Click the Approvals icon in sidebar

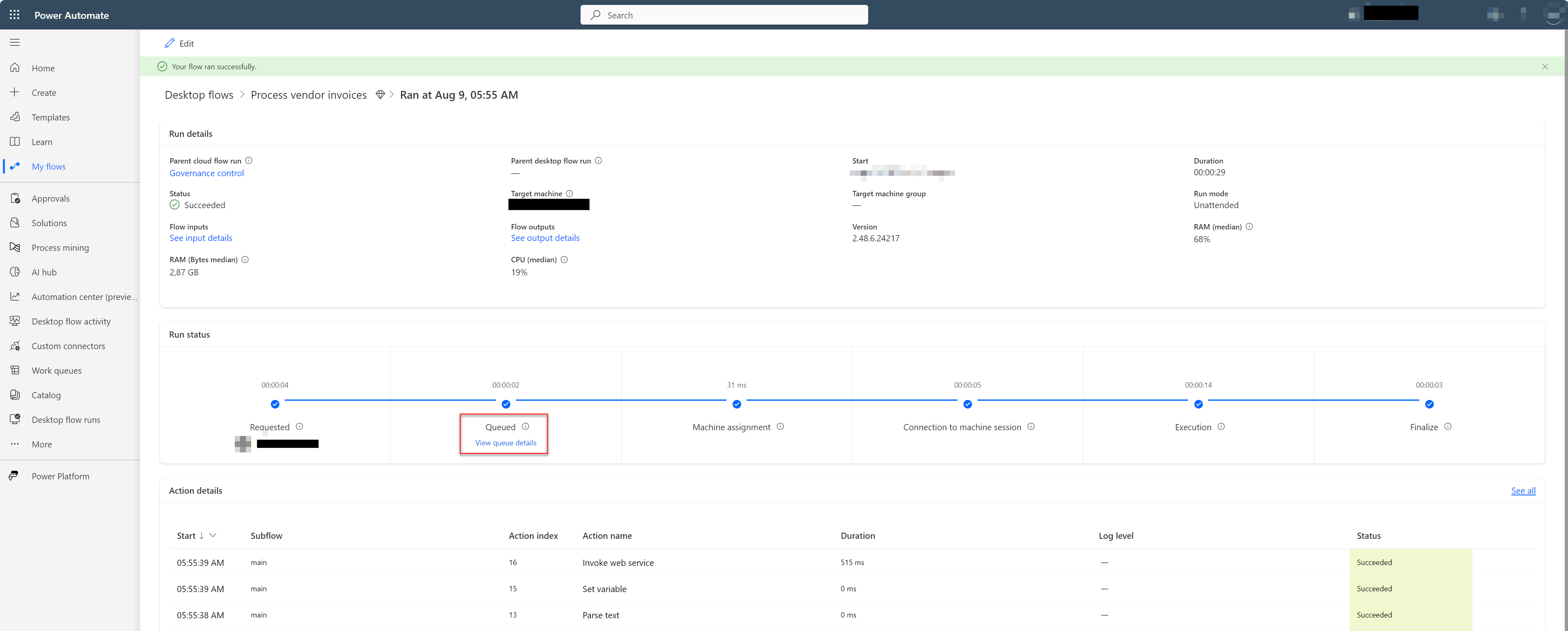tap(15, 197)
